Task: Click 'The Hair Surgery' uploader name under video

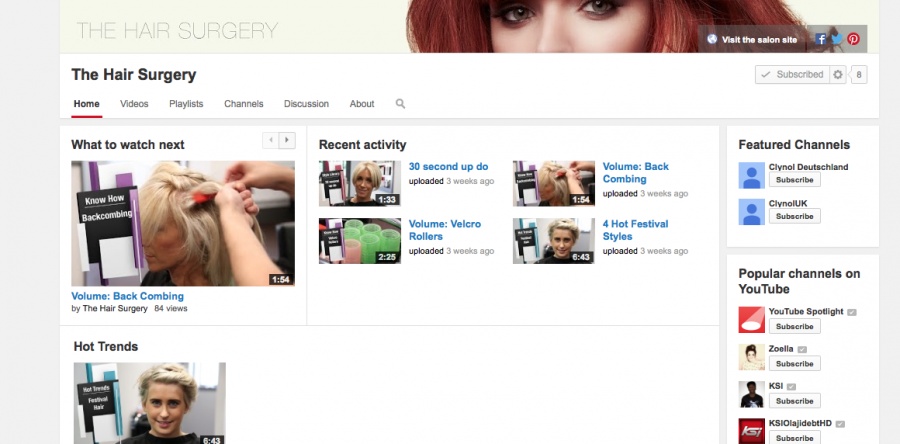Action: [x=115, y=309]
